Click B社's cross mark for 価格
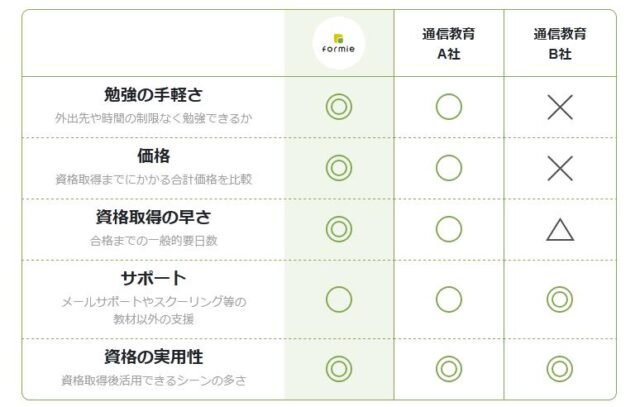Image resolution: width=640 pixels, height=407 pixels. click(x=560, y=168)
